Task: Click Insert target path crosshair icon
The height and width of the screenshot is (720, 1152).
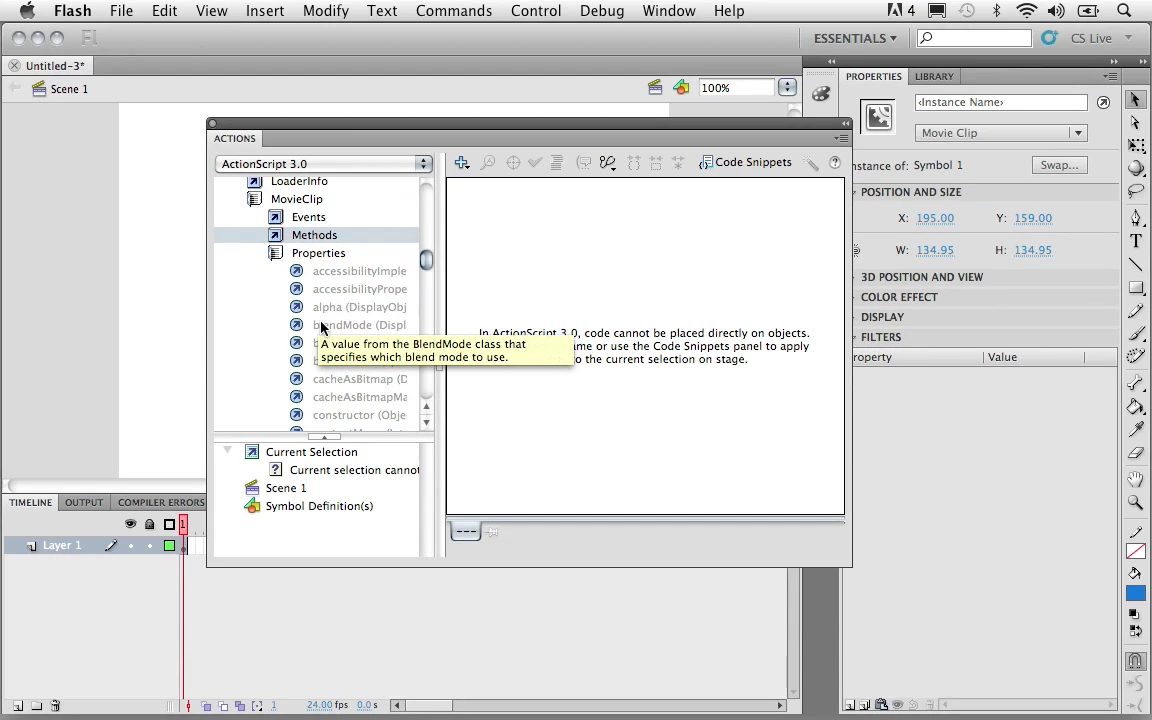Action: [513, 162]
